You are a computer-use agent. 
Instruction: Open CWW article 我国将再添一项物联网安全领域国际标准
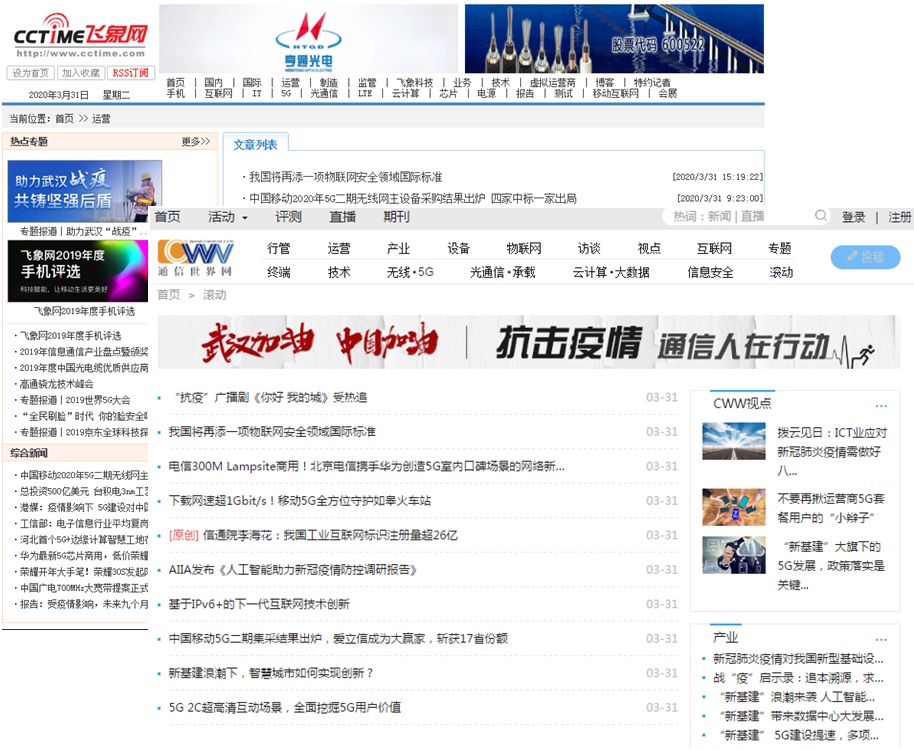(x=272, y=432)
